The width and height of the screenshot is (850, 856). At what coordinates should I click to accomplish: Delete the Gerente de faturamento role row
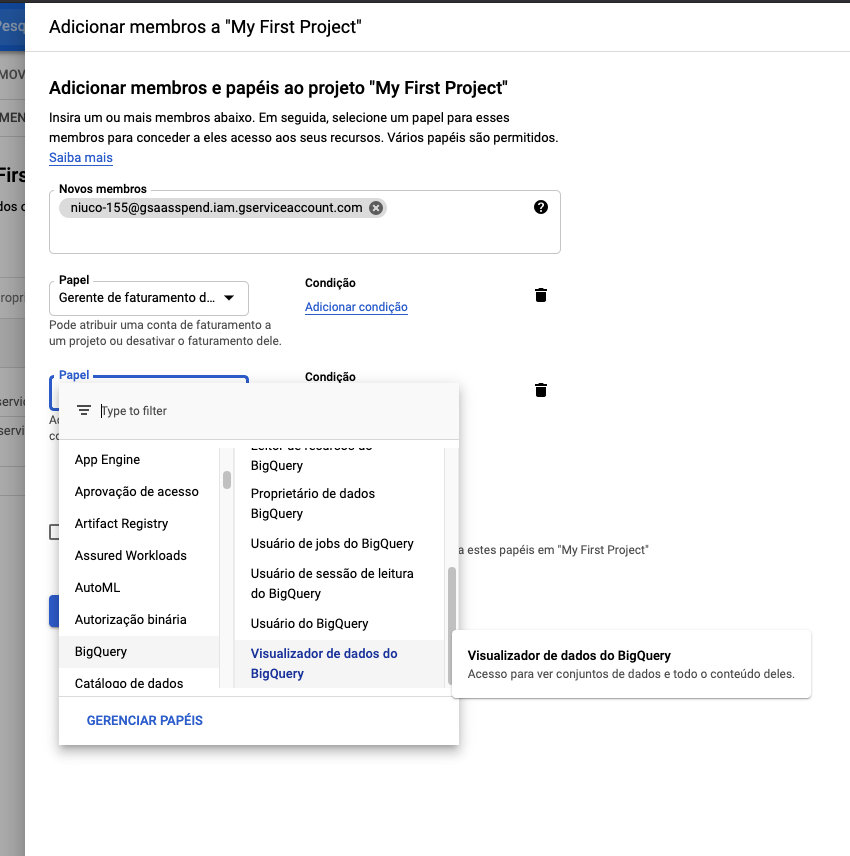point(540,295)
